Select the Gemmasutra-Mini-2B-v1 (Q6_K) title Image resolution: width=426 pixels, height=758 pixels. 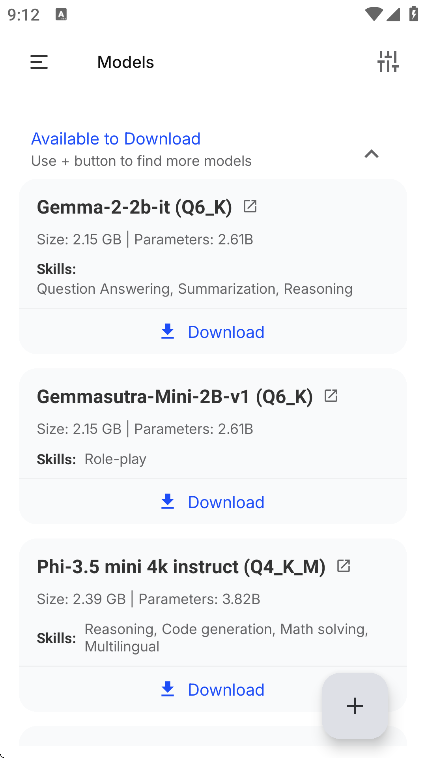pos(175,397)
